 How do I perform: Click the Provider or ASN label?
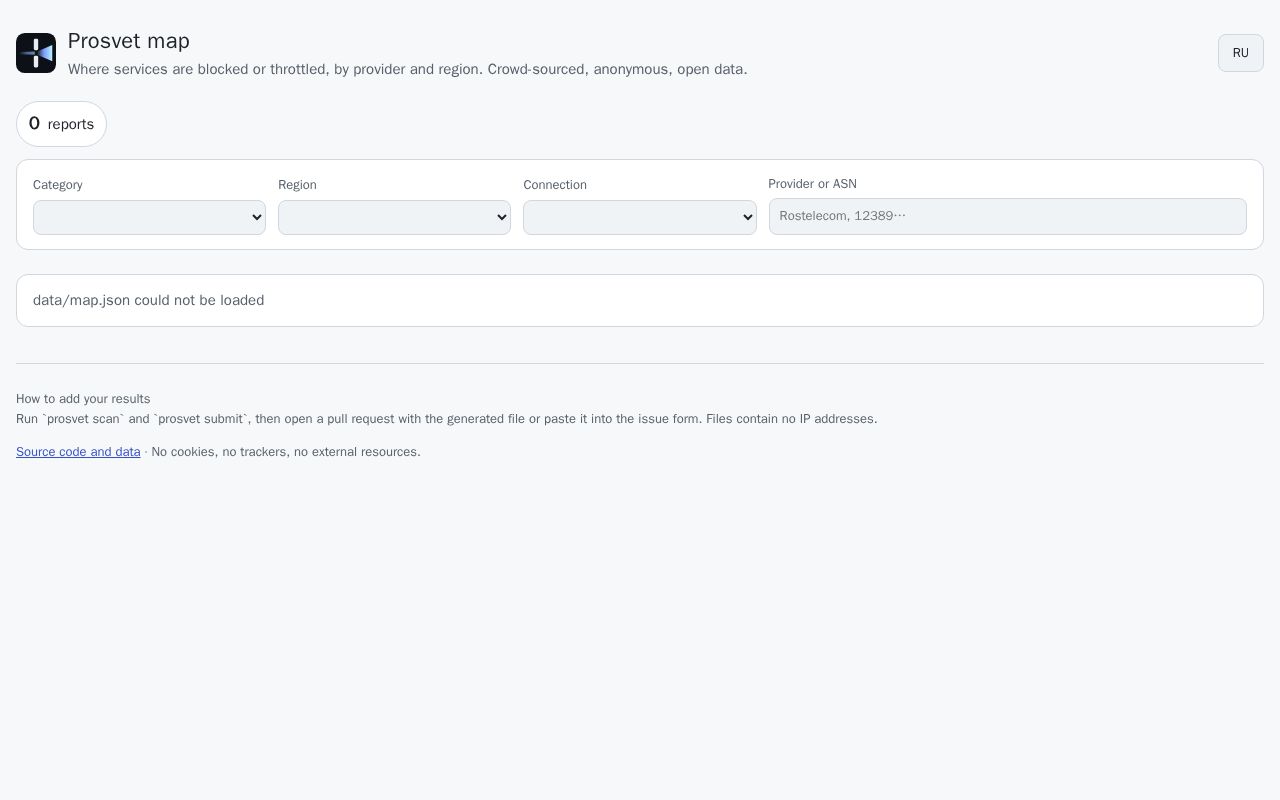tap(812, 184)
